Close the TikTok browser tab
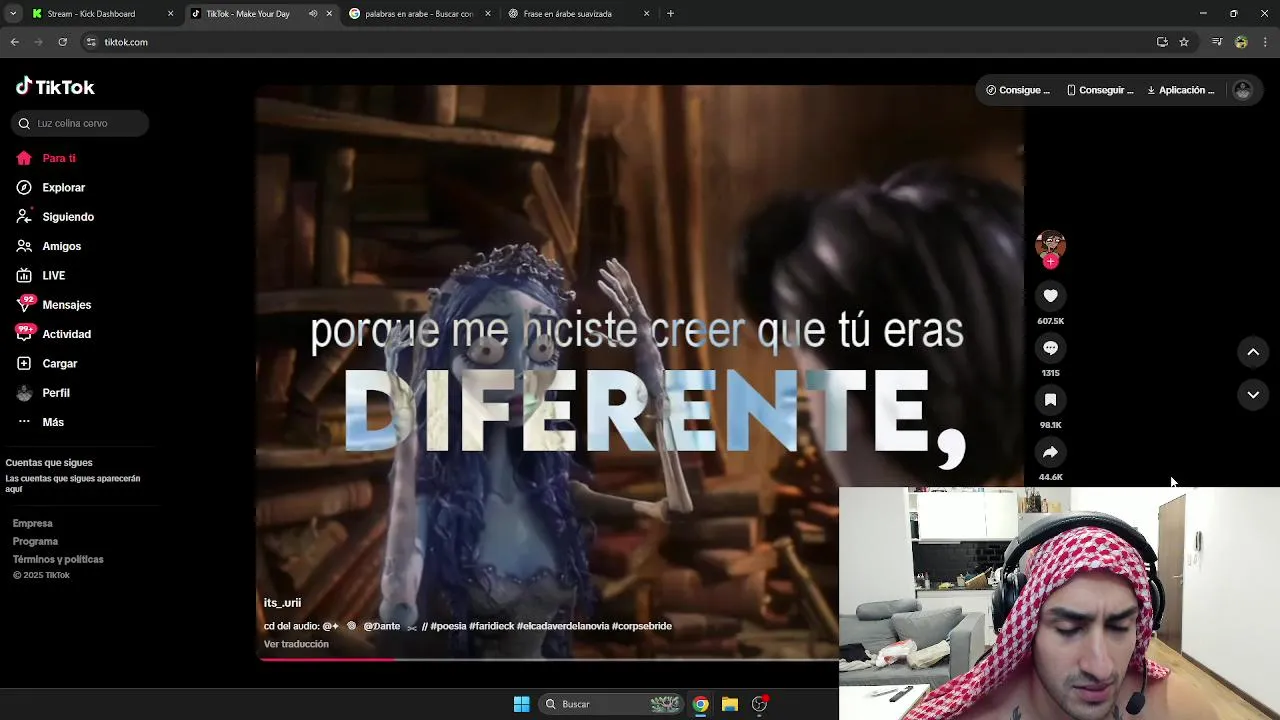This screenshot has height=720, width=1280. click(x=329, y=14)
